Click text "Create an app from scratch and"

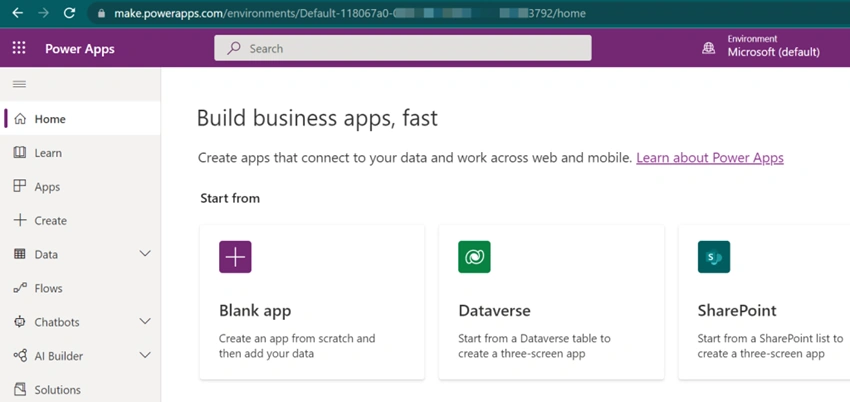(x=297, y=339)
